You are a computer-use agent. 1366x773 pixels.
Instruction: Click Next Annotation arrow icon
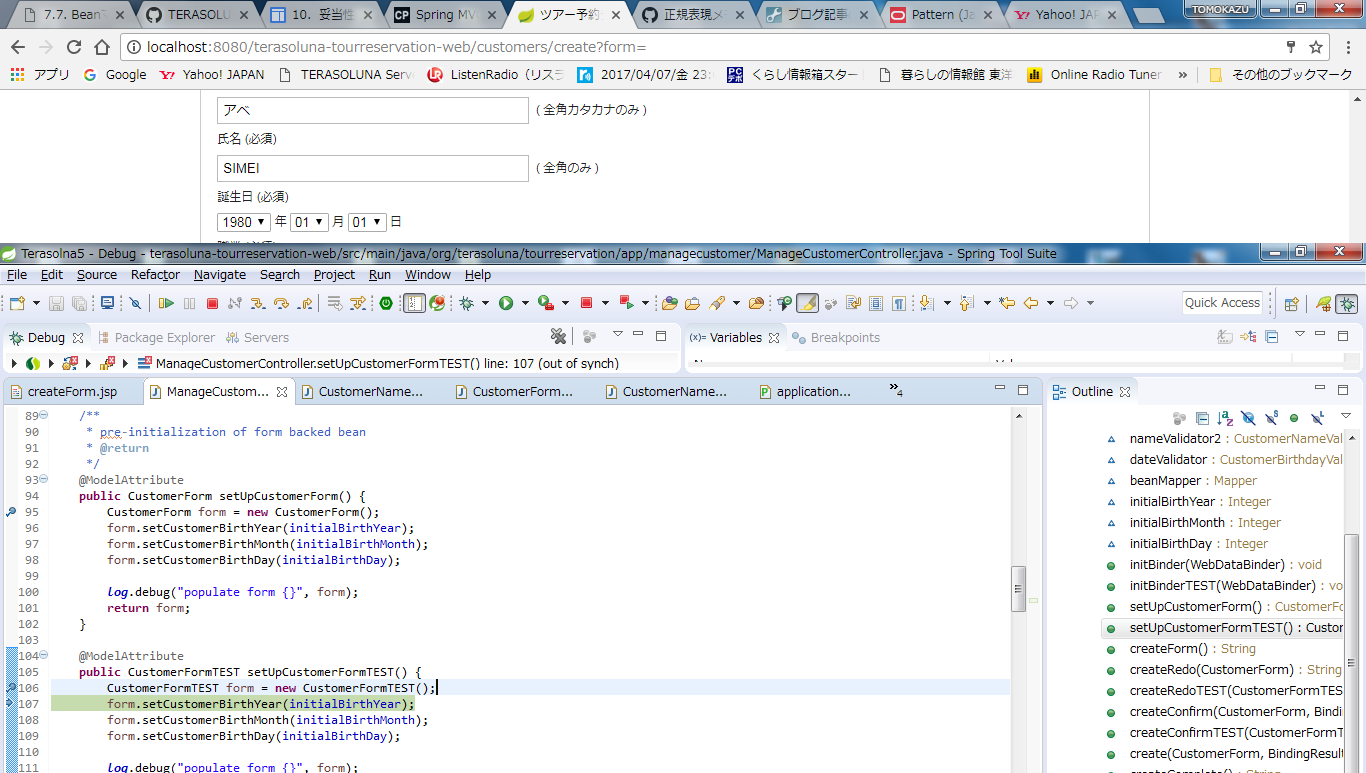926,303
